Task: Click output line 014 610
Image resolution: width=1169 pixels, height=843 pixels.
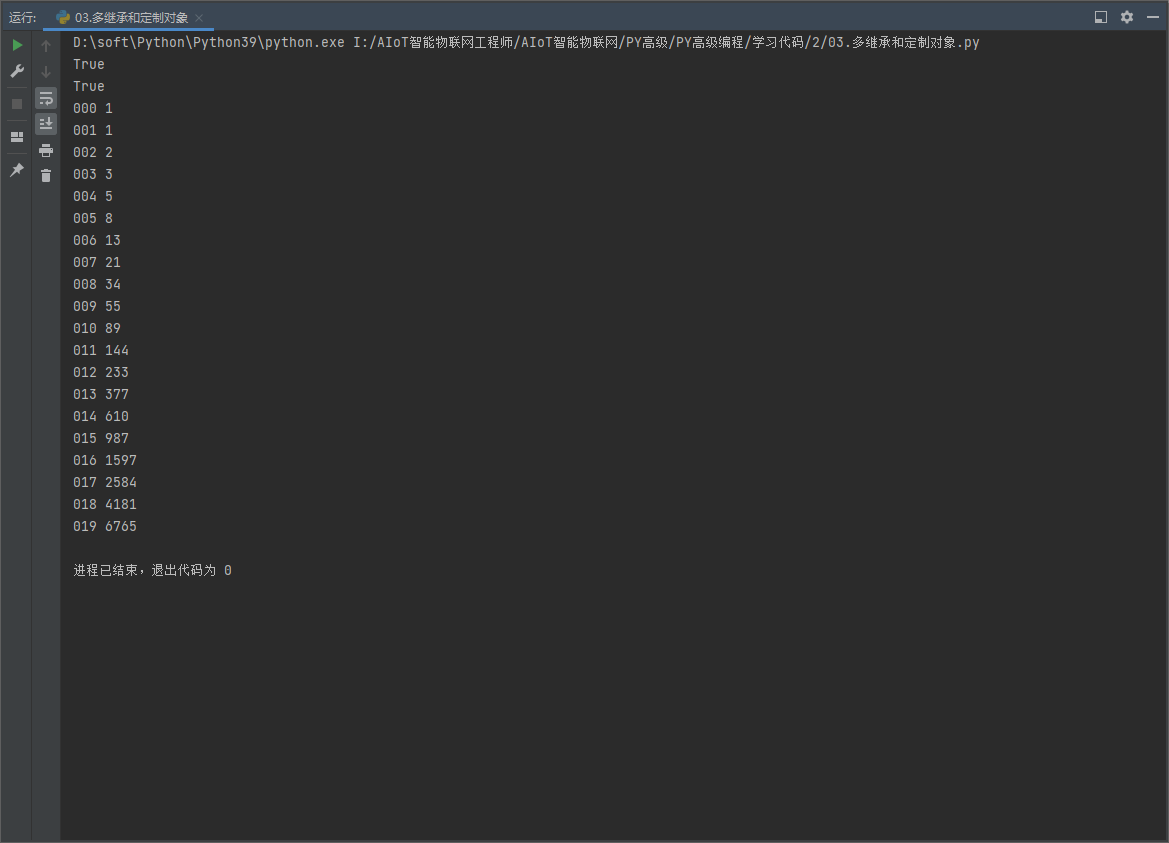Action: [101, 416]
